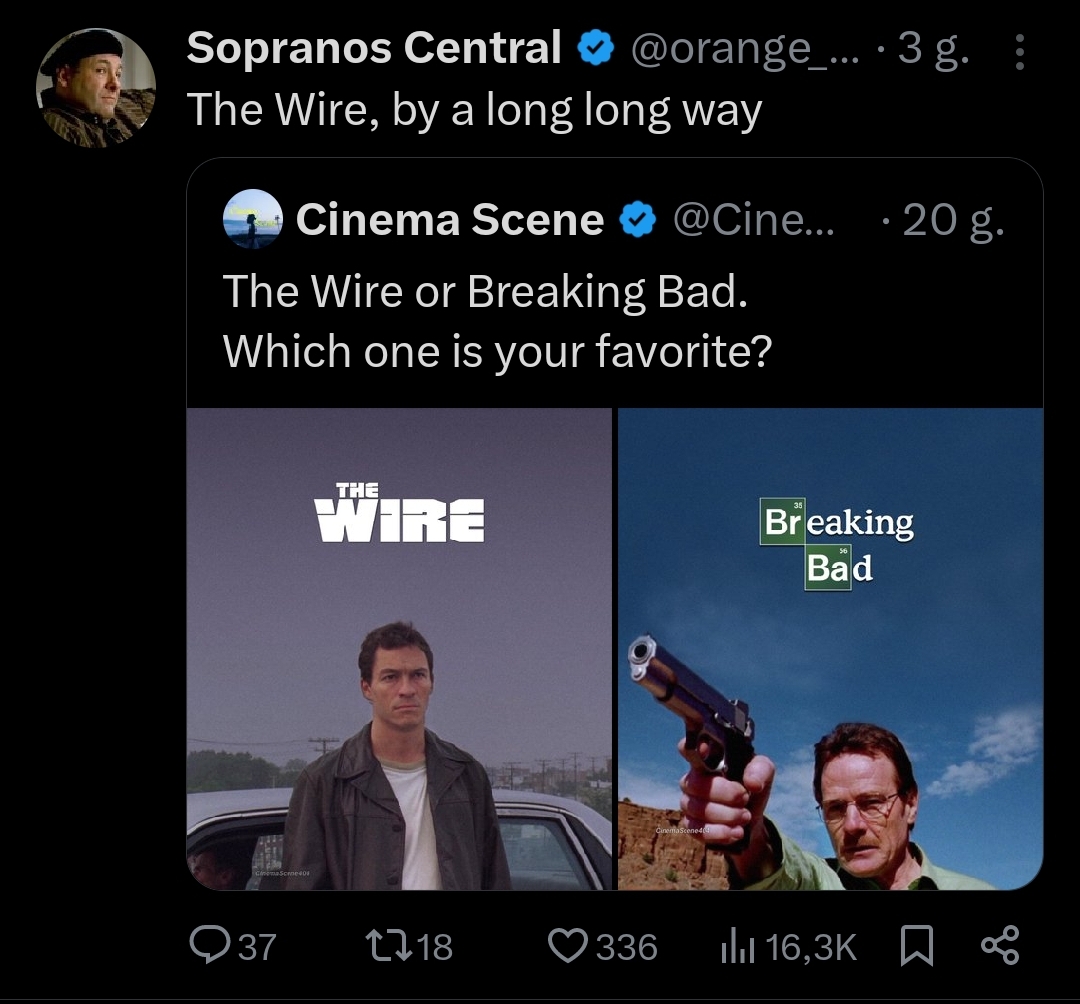Like the tweet with heart icon
Screen dimensions: 1080x1004
tap(568, 946)
